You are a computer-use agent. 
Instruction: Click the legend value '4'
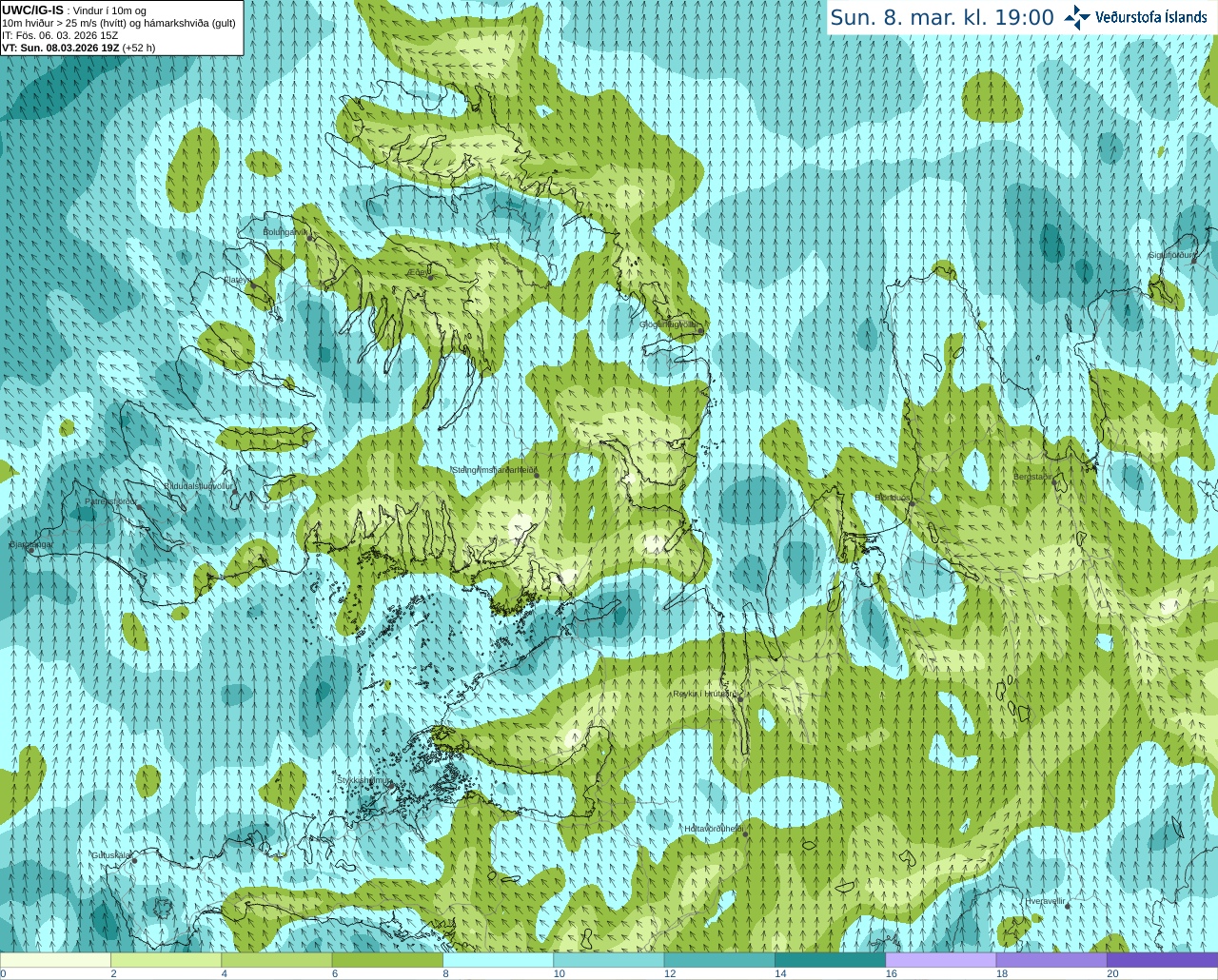224,973
